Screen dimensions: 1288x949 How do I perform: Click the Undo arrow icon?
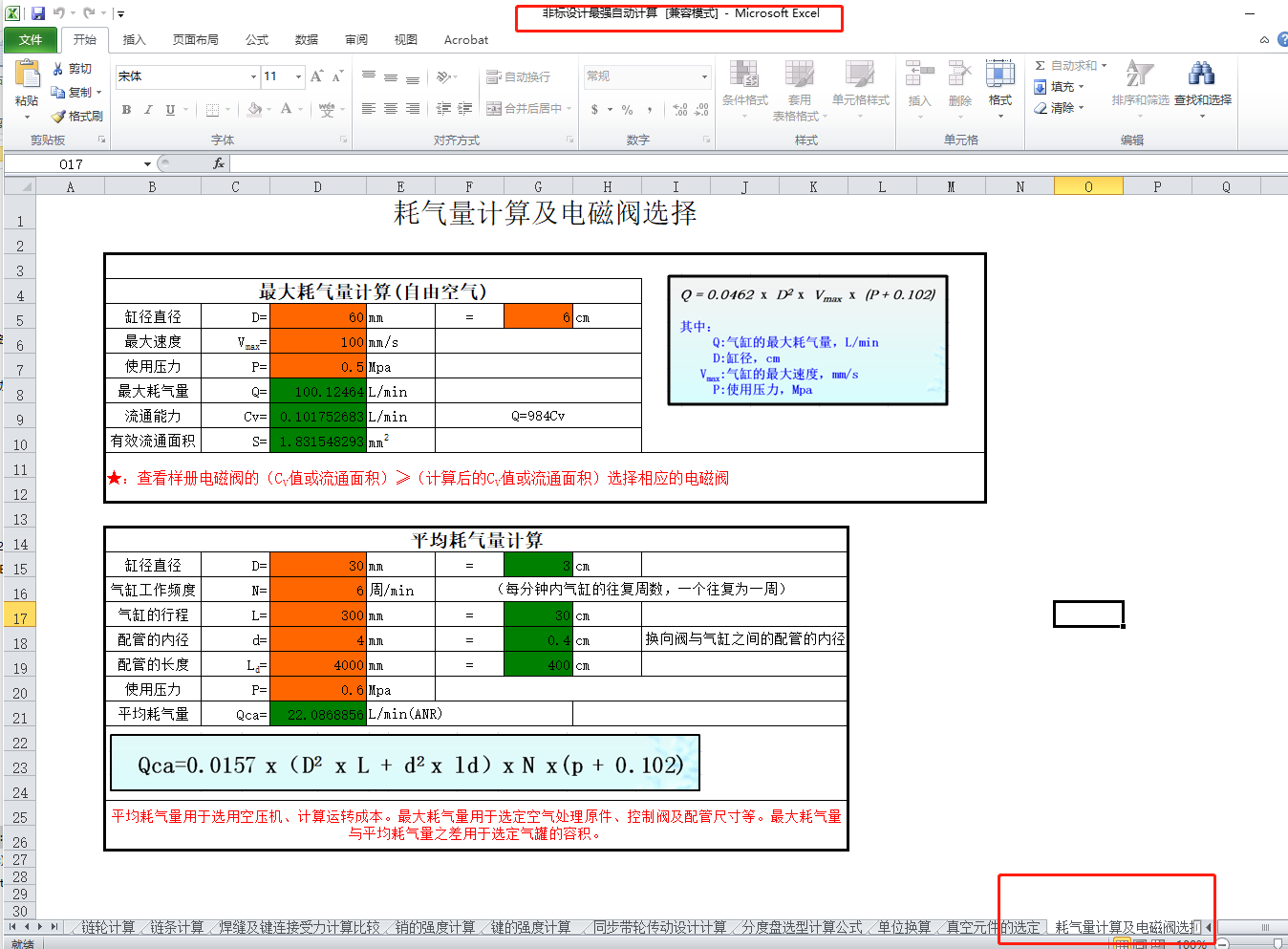(x=59, y=13)
